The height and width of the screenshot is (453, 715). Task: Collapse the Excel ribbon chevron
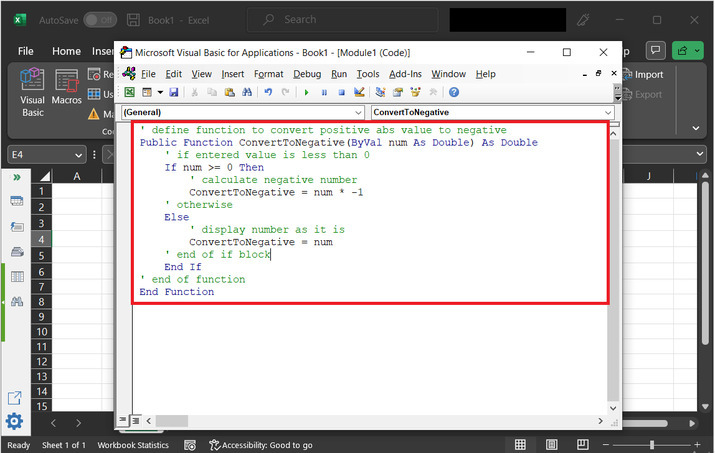click(x=695, y=128)
